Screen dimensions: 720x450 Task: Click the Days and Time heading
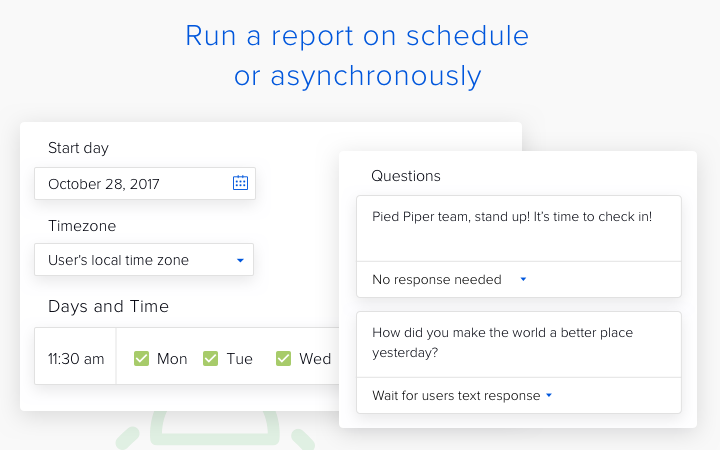(x=108, y=306)
